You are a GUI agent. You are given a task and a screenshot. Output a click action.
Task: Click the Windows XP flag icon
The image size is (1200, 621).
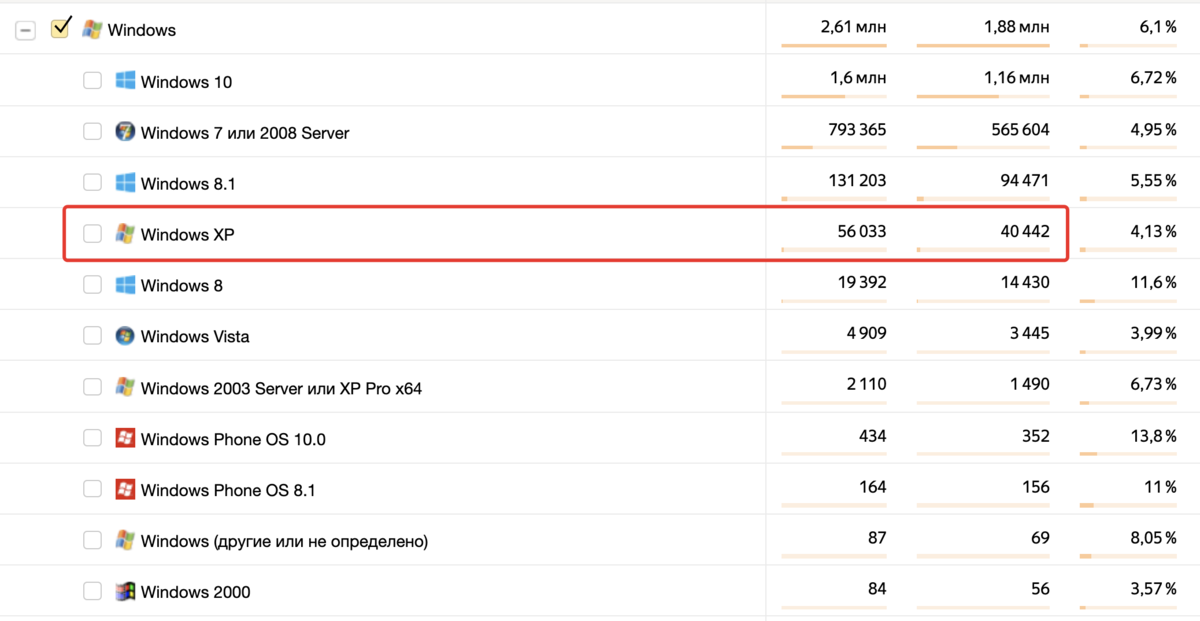[125, 233]
